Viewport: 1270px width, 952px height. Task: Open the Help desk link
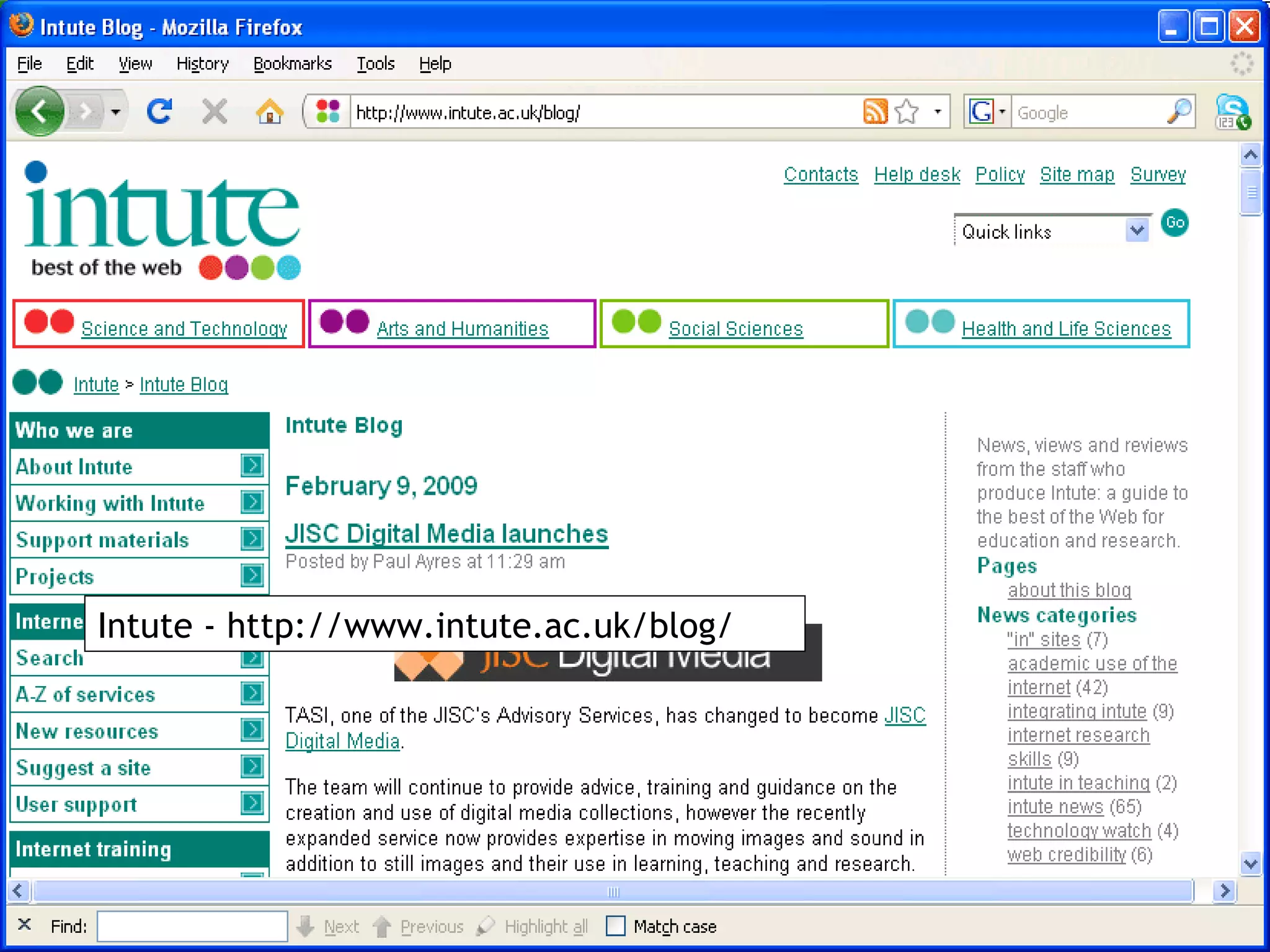coord(917,175)
